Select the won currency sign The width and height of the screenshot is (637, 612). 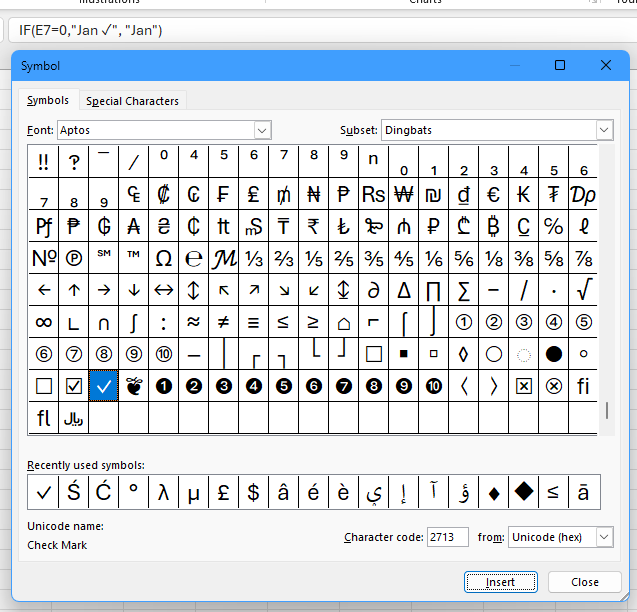click(x=403, y=194)
